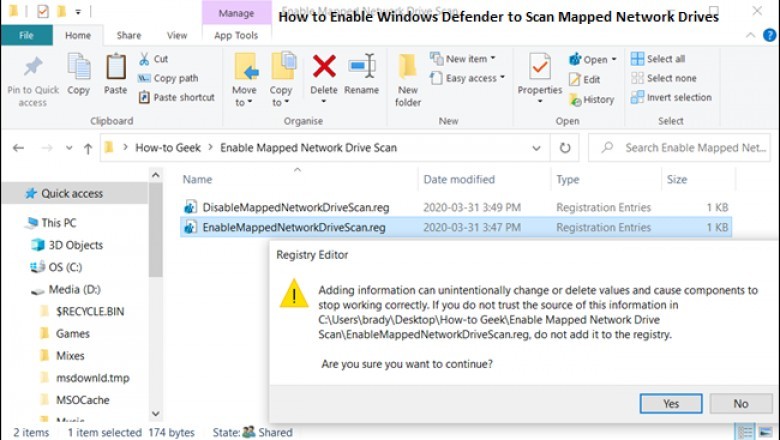Click Pin to Quick access icon
The width and height of the screenshot is (780, 440).
33,69
